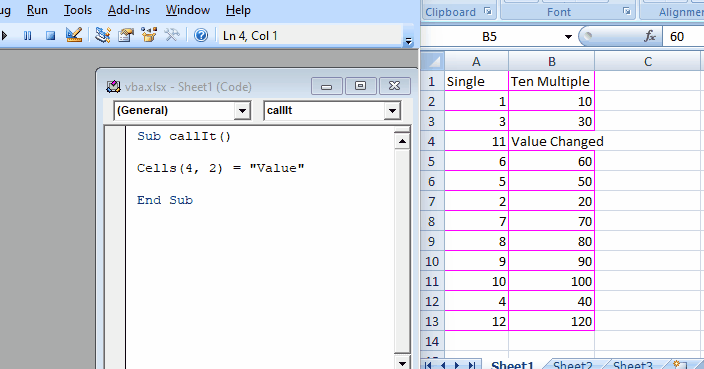Viewport: 704px width, 369px height.
Task: Expand the callIt procedure dropdown
Action: 392,110
